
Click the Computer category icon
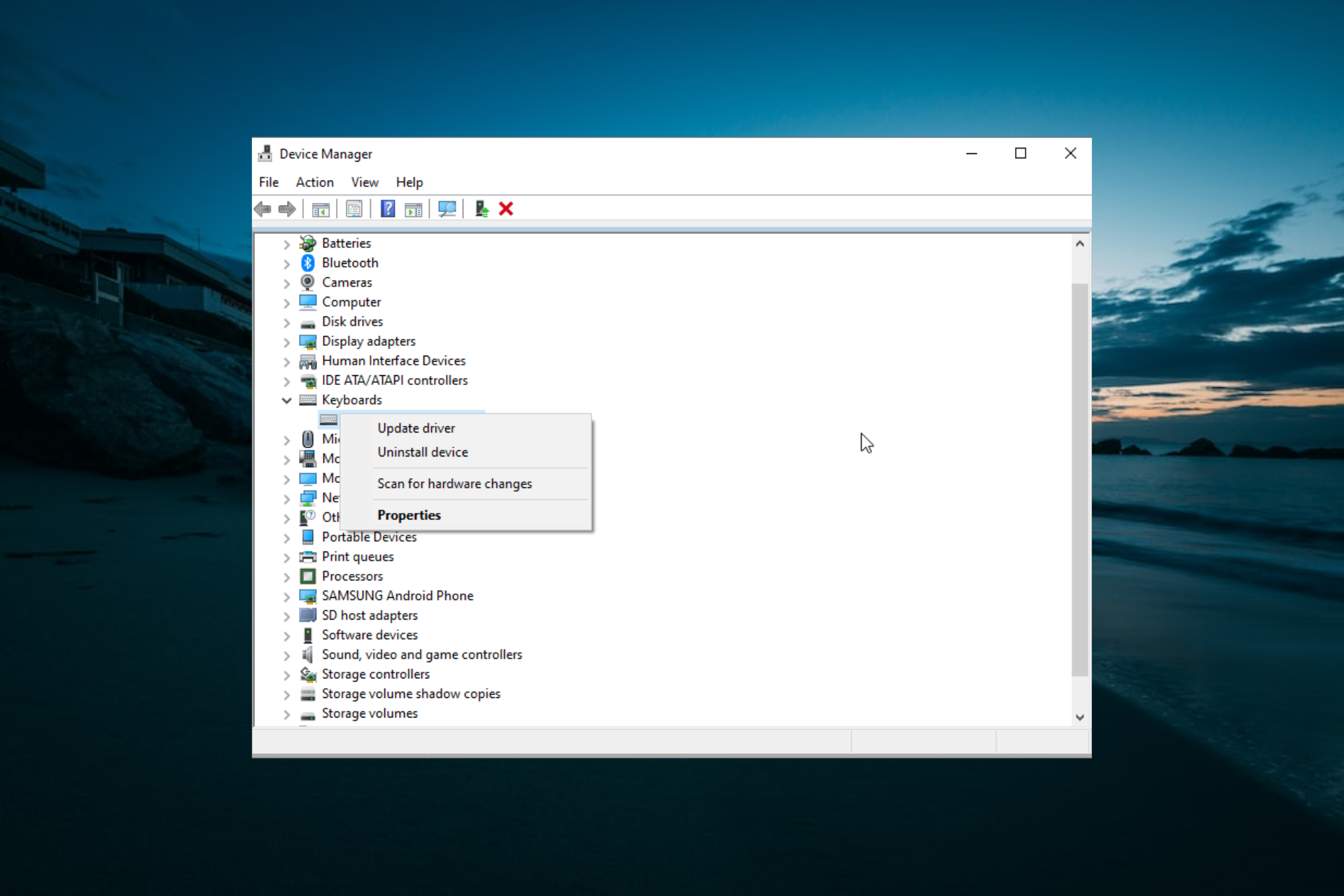point(307,302)
